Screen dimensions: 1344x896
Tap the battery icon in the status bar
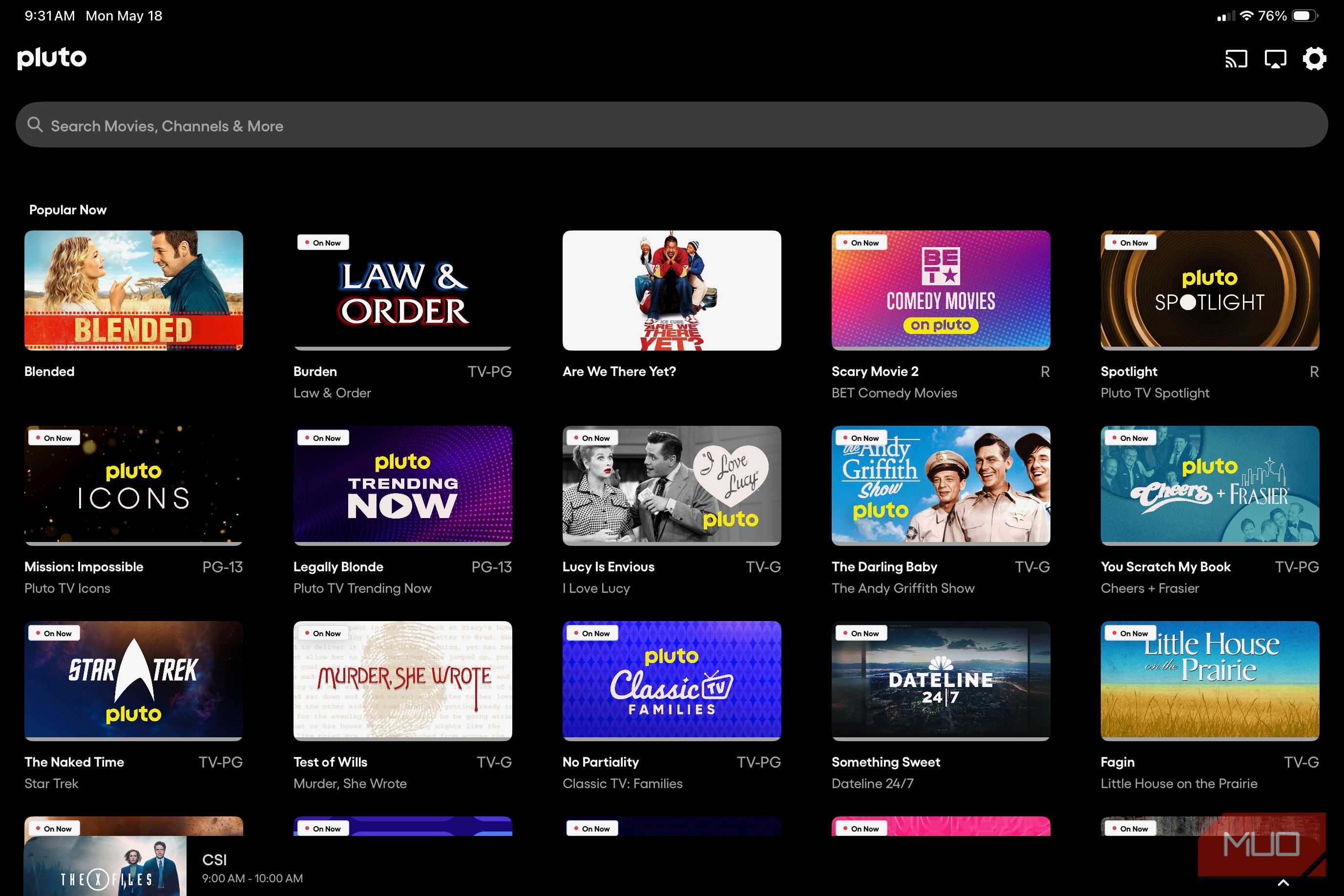(1305, 16)
